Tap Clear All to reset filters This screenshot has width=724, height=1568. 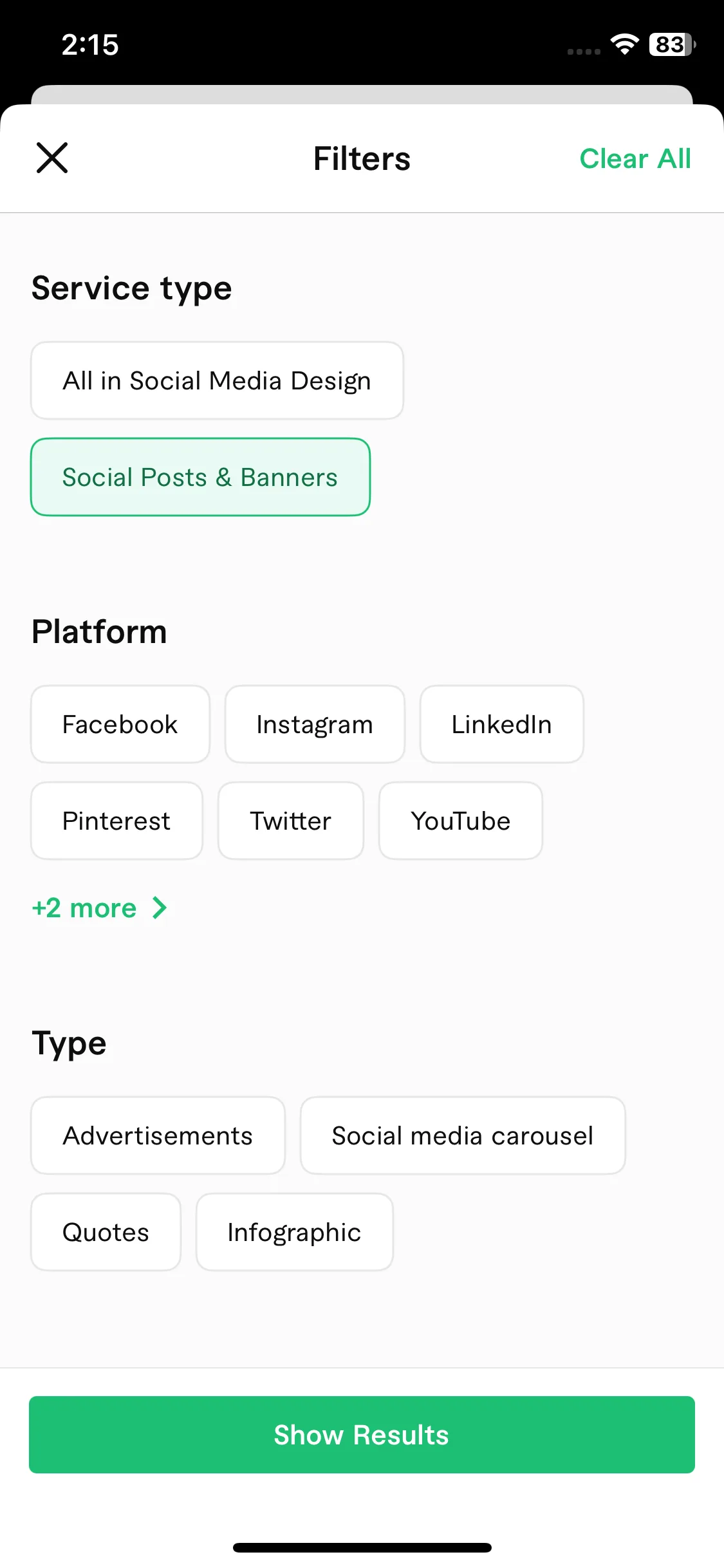tap(635, 158)
